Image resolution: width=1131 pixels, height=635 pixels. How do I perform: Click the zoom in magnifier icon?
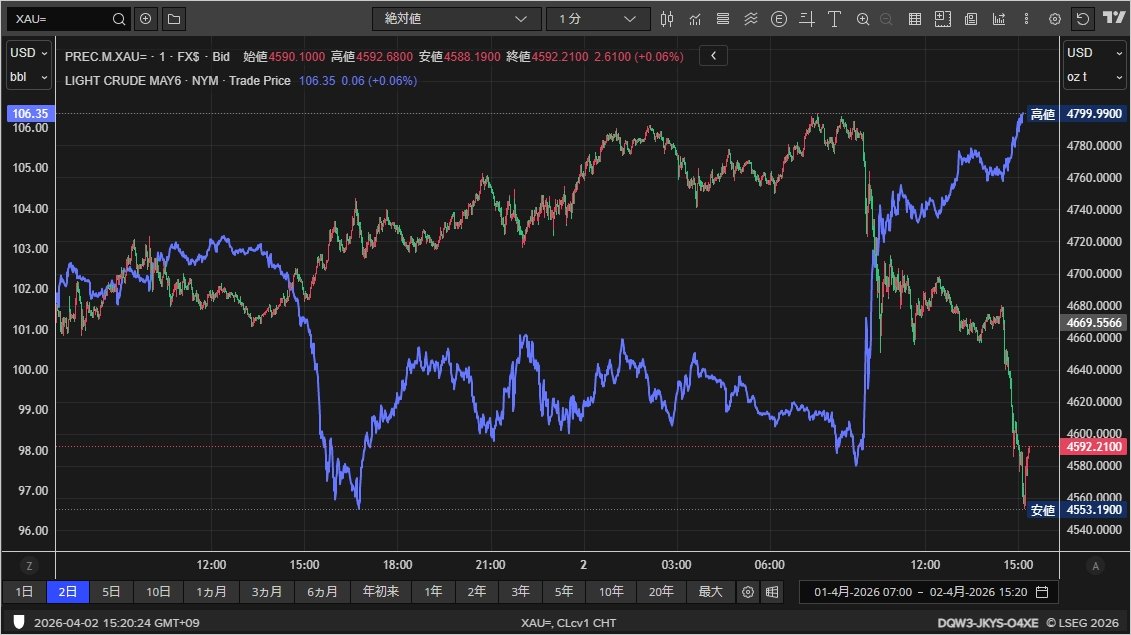(x=863, y=19)
